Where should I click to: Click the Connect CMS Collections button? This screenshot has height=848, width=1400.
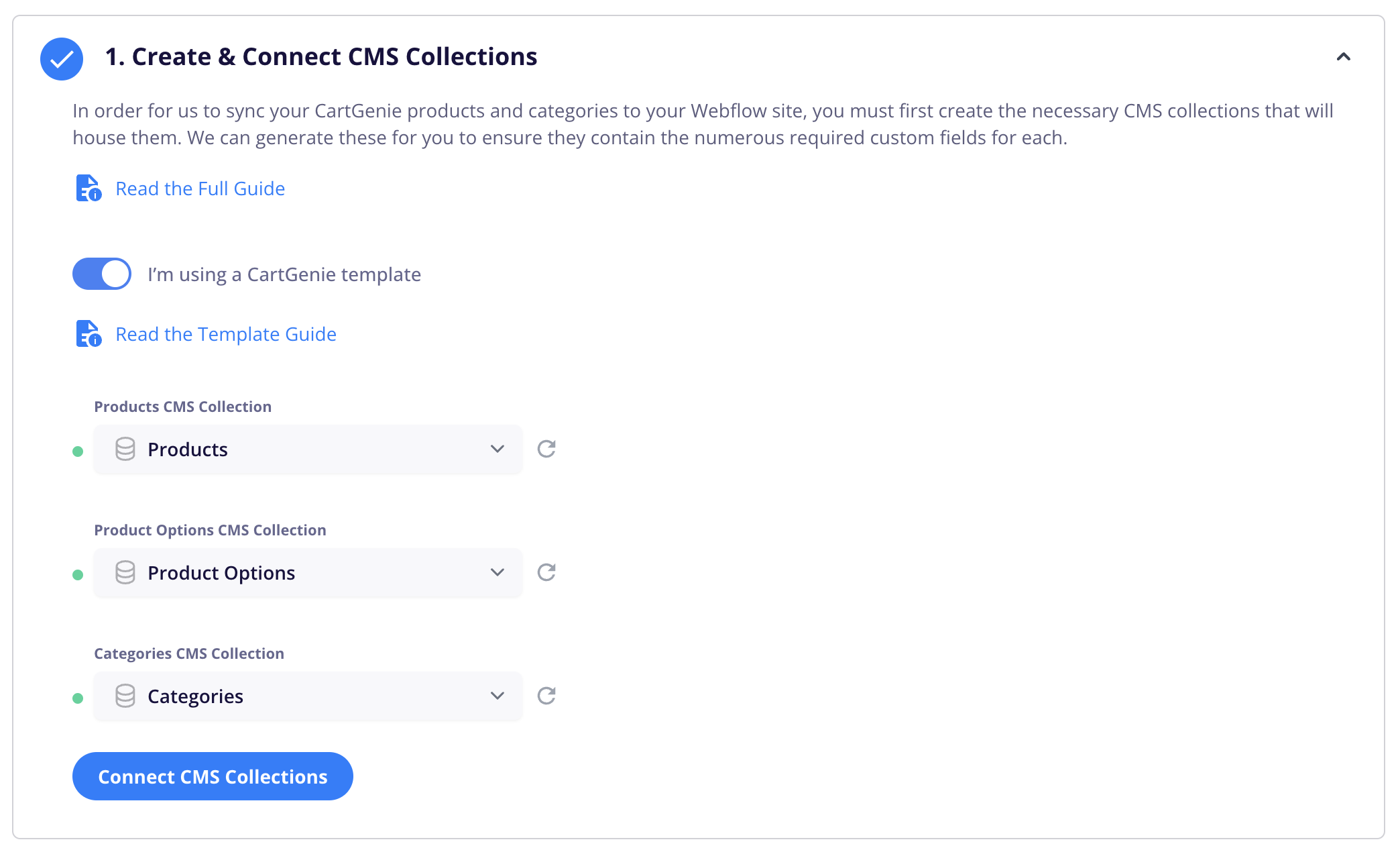pos(213,776)
